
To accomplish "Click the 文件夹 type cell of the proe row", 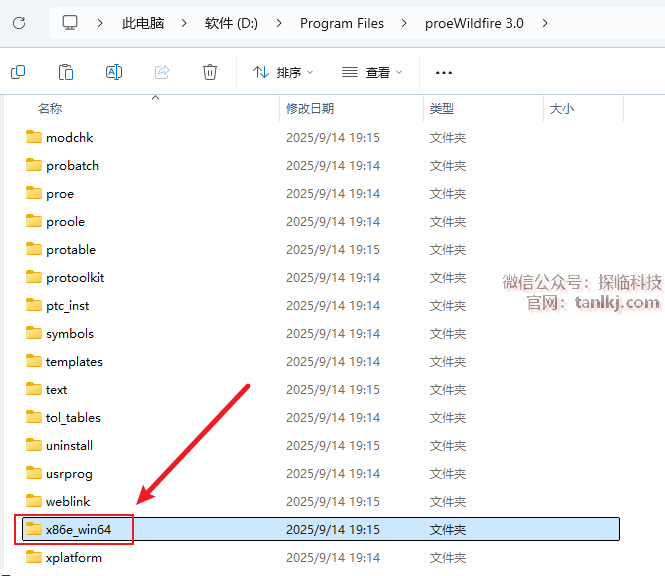I will (x=448, y=193).
